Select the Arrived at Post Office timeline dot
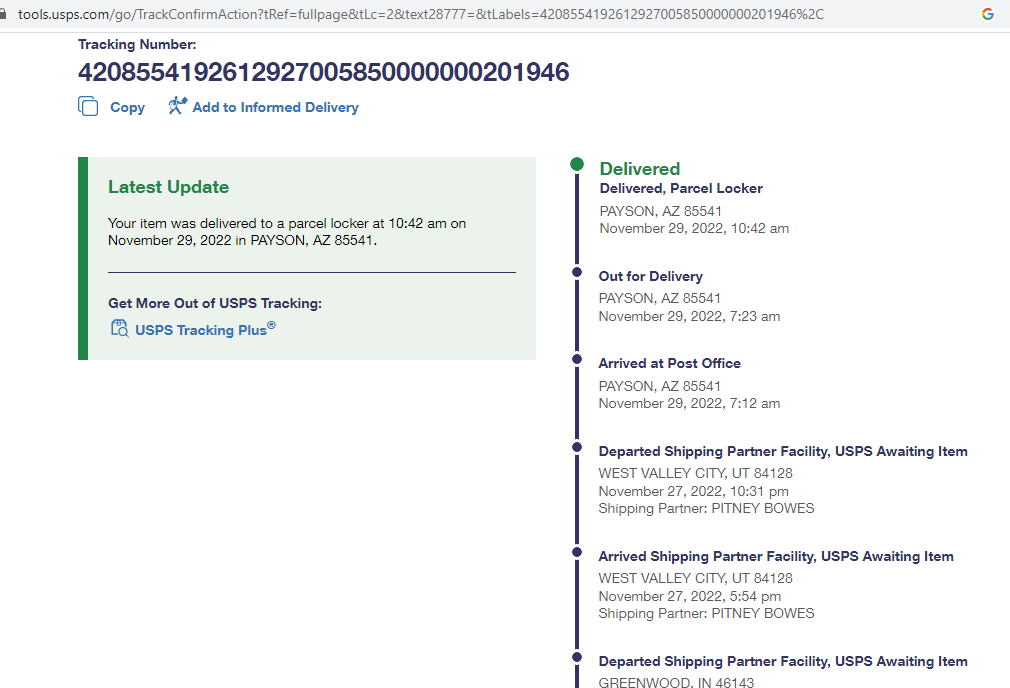 [x=577, y=359]
